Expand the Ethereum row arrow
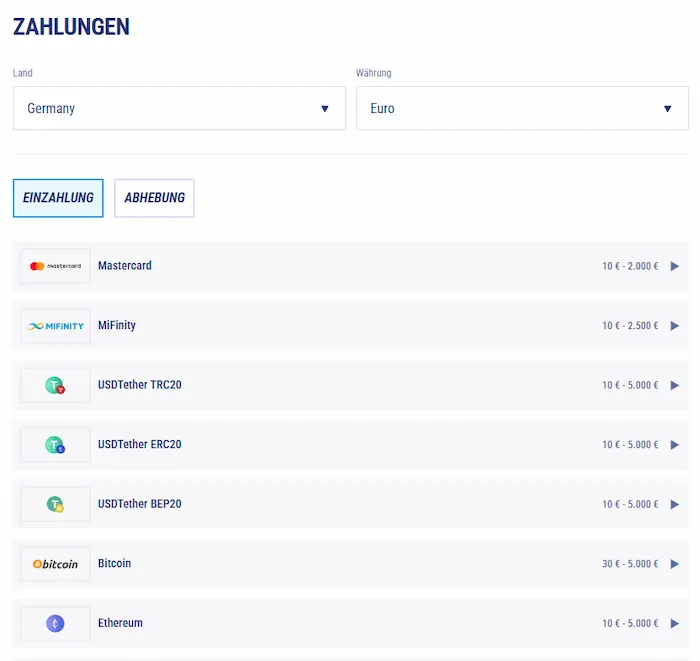 pos(675,623)
